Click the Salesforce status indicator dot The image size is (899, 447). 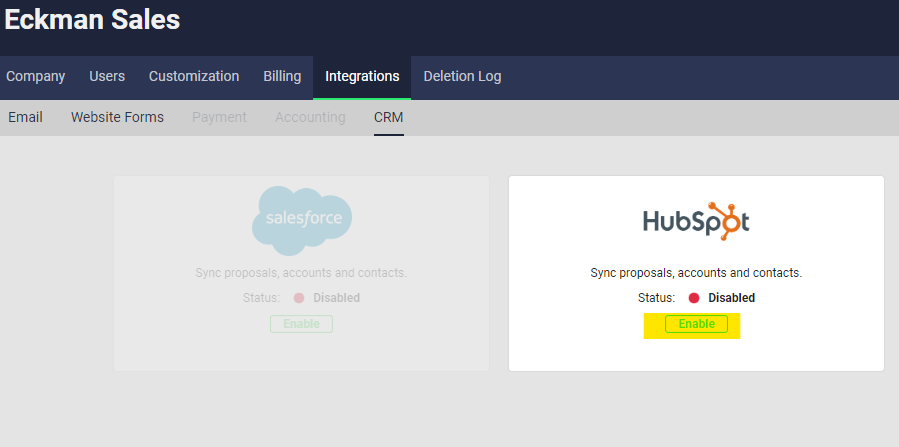coord(299,298)
